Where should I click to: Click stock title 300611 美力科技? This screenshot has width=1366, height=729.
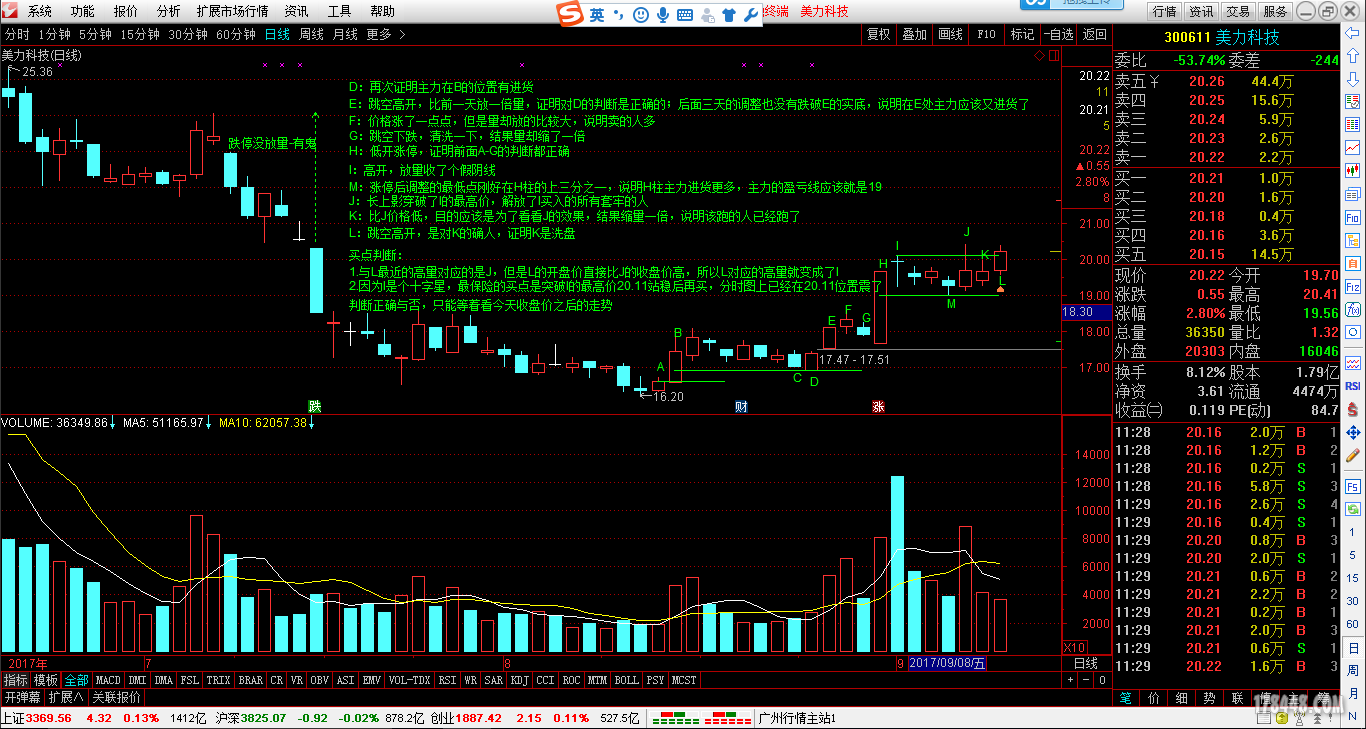point(1222,37)
